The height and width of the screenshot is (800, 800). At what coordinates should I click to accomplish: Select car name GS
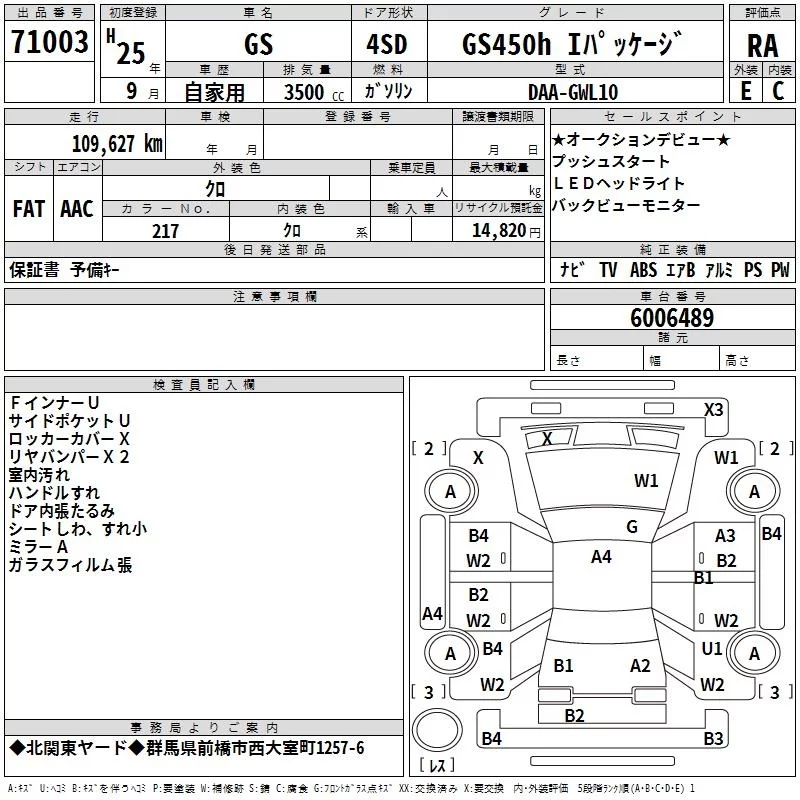pyautogui.click(x=258, y=44)
